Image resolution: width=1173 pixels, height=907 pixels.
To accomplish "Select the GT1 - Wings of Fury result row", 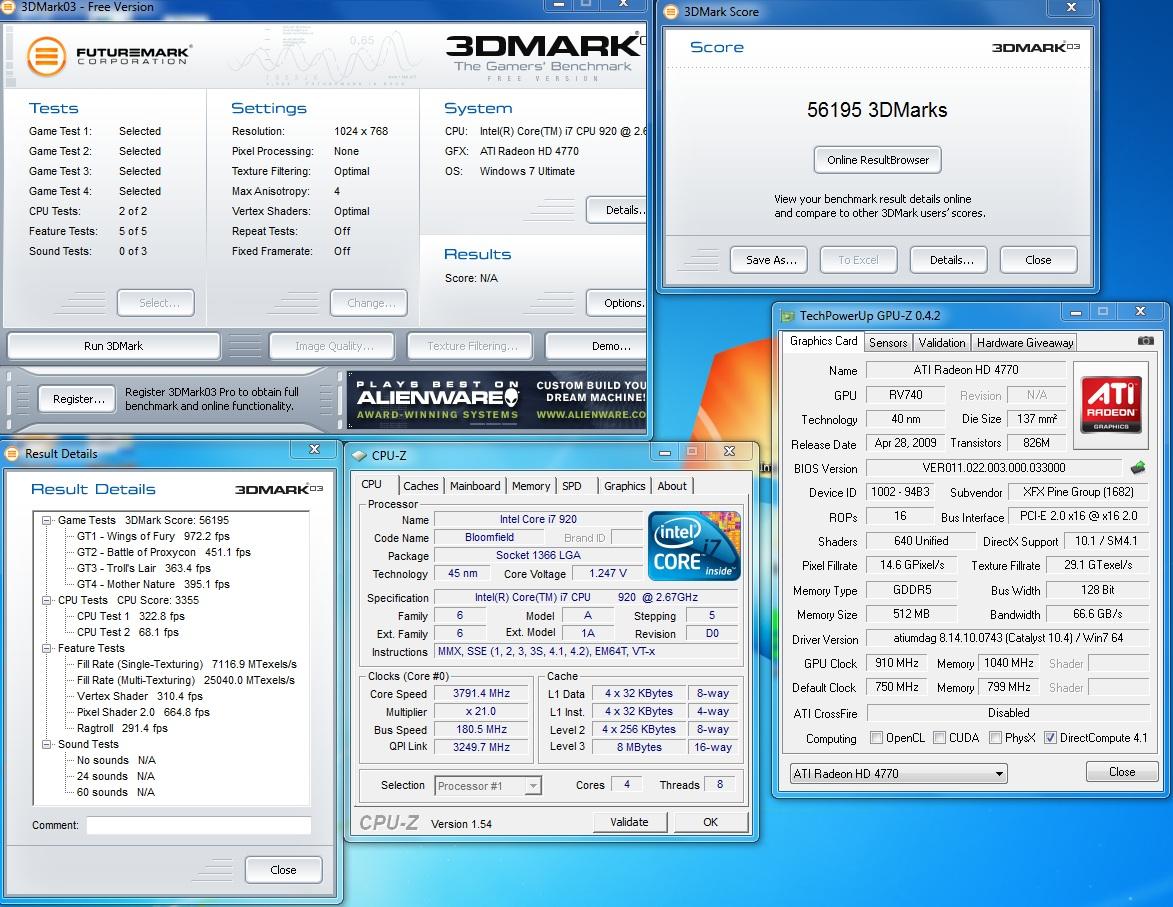I will [x=153, y=536].
